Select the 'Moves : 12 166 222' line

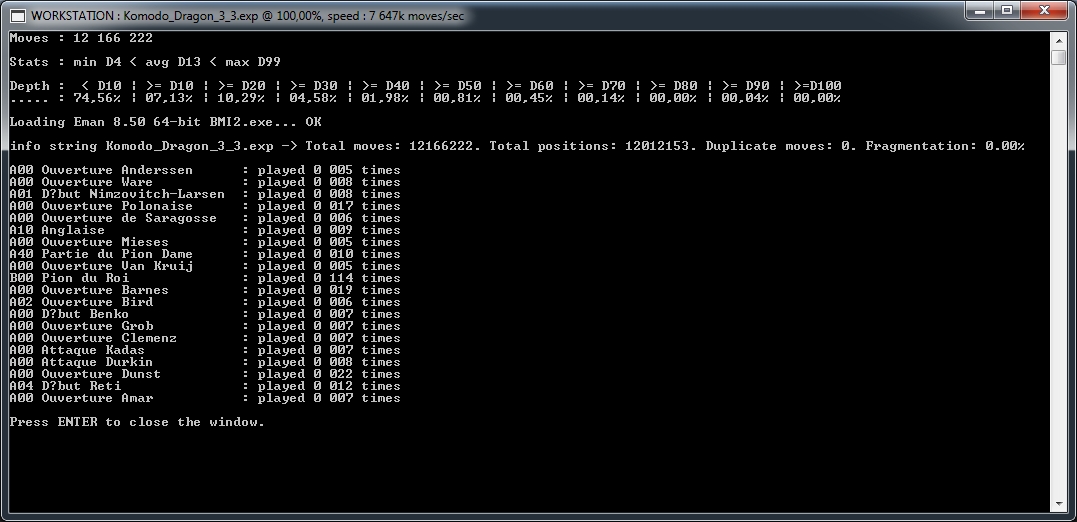(x=81, y=38)
